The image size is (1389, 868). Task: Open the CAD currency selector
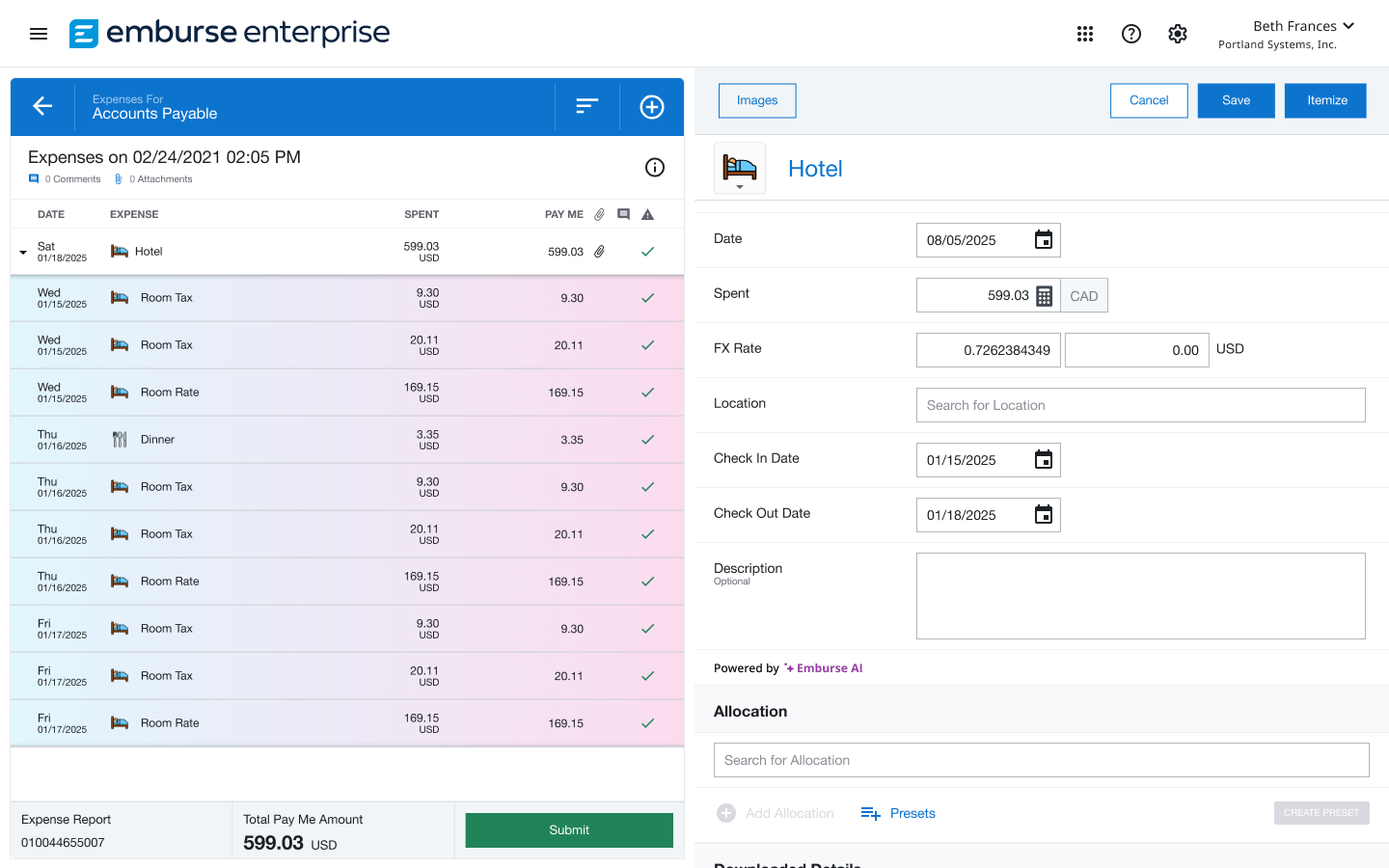click(x=1083, y=294)
